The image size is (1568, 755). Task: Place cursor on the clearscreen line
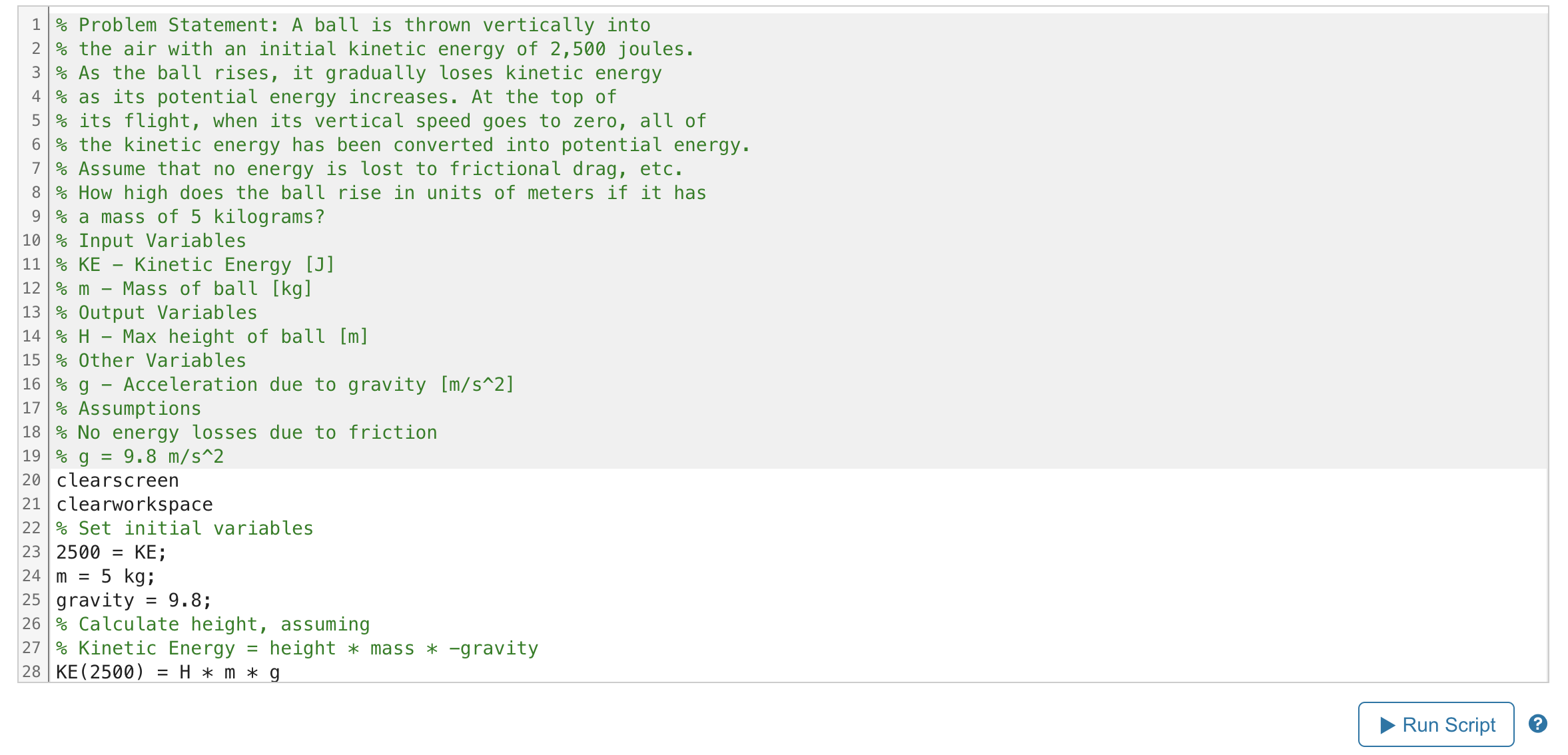pyautogui.click(x=117, y=480)
